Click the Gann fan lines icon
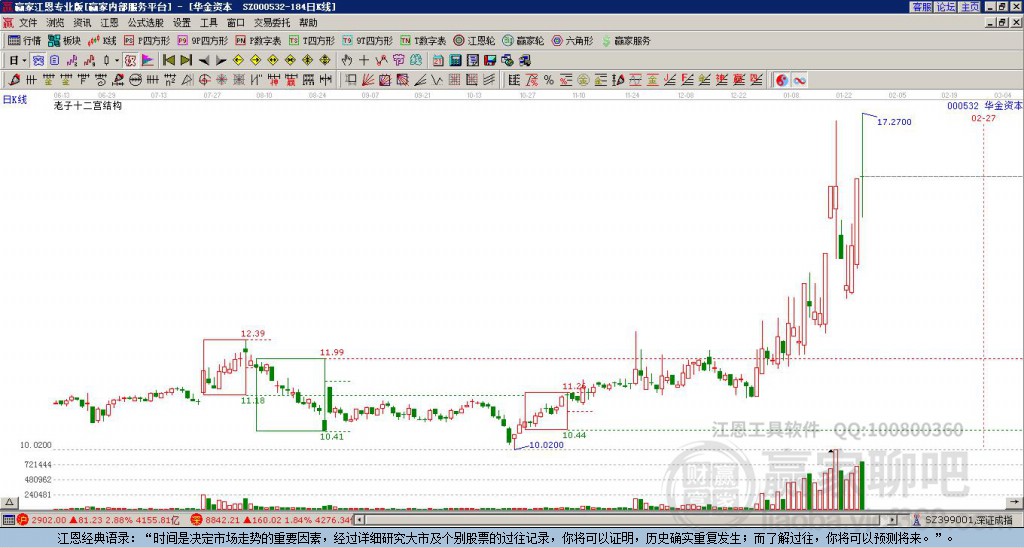This screenshot has height=548, width=1024. (368, 80)
